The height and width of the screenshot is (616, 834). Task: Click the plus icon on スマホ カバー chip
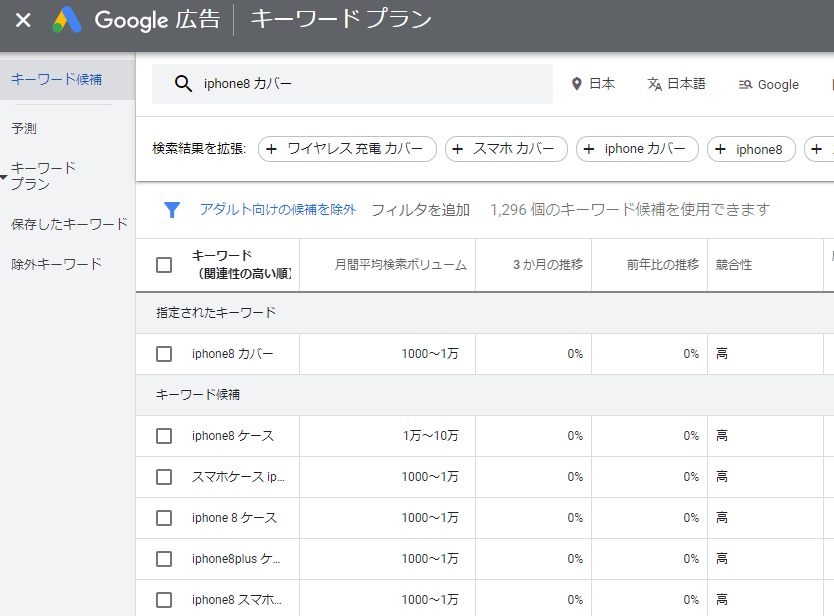(x=457, y=149)
